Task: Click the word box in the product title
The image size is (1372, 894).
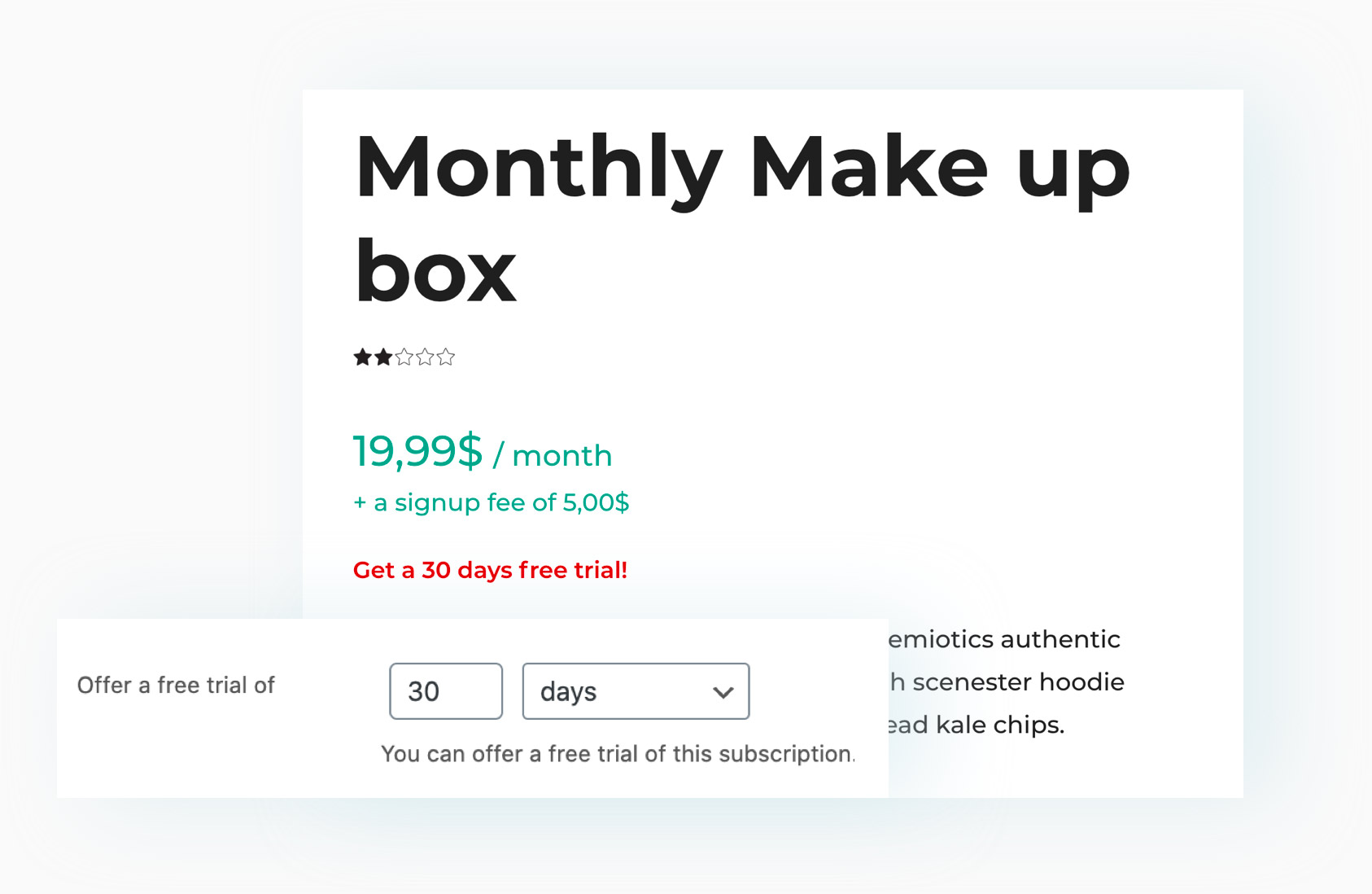Action: pos(435,270)
